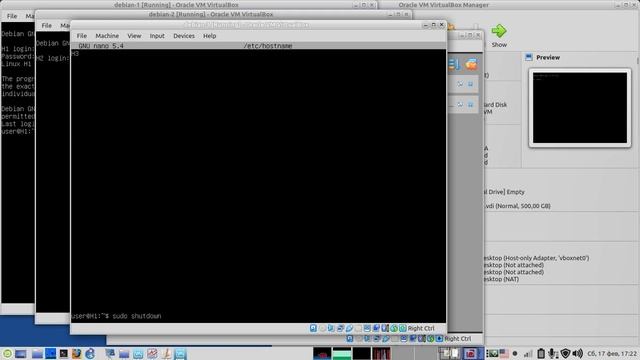Open the Devices menu

point(184,36)
